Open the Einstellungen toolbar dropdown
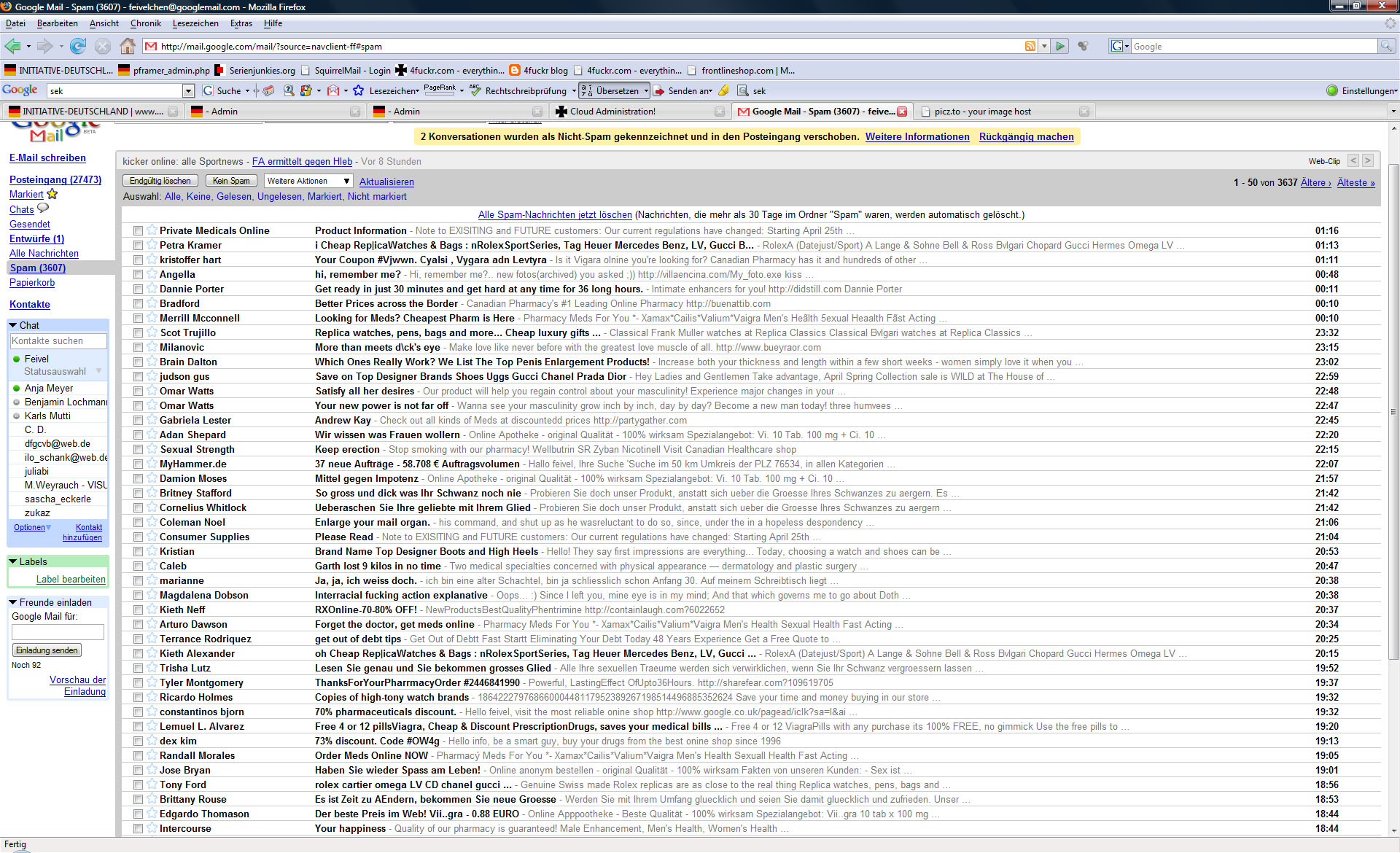 click(1361, 91)
